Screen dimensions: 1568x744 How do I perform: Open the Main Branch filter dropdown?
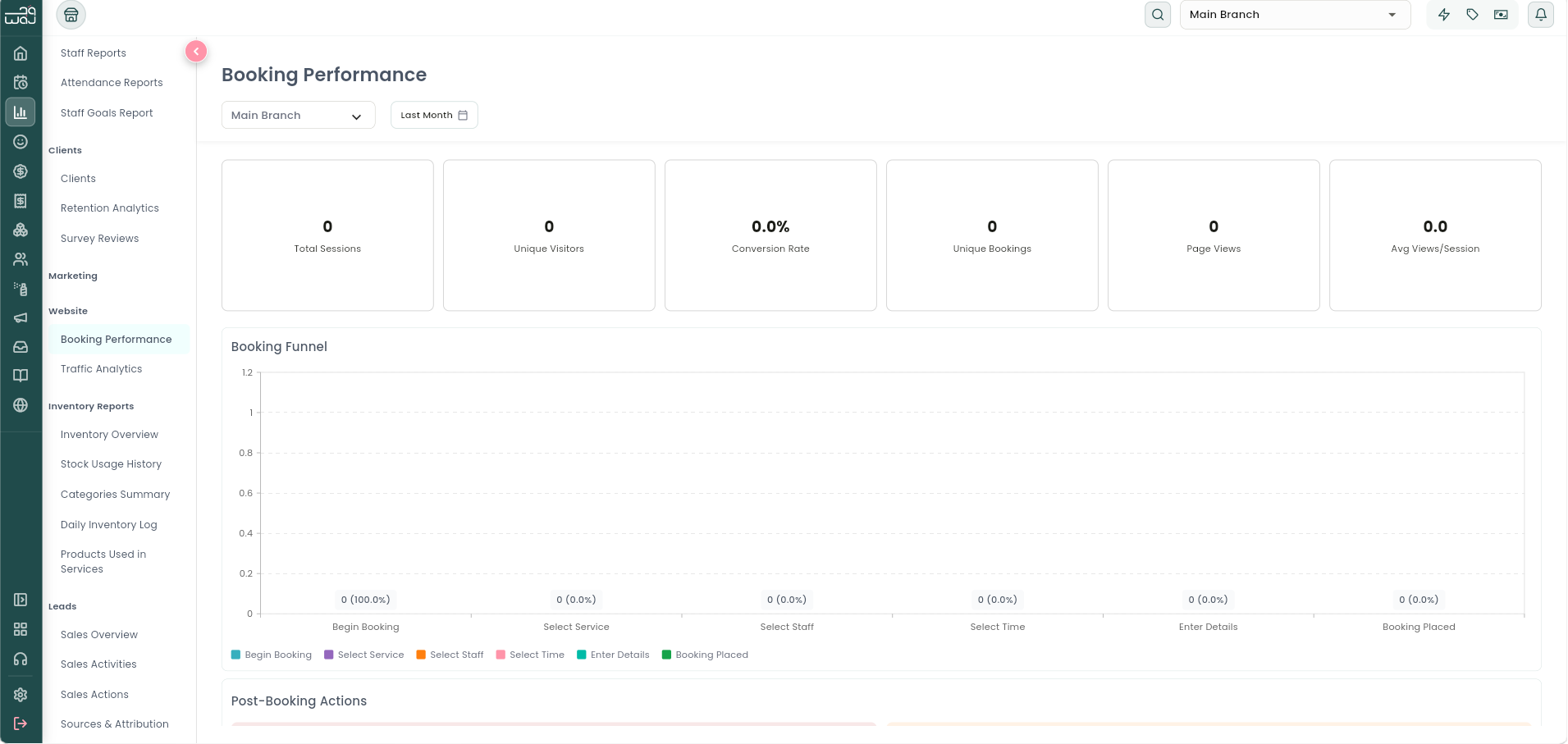[x=299, y=116]
